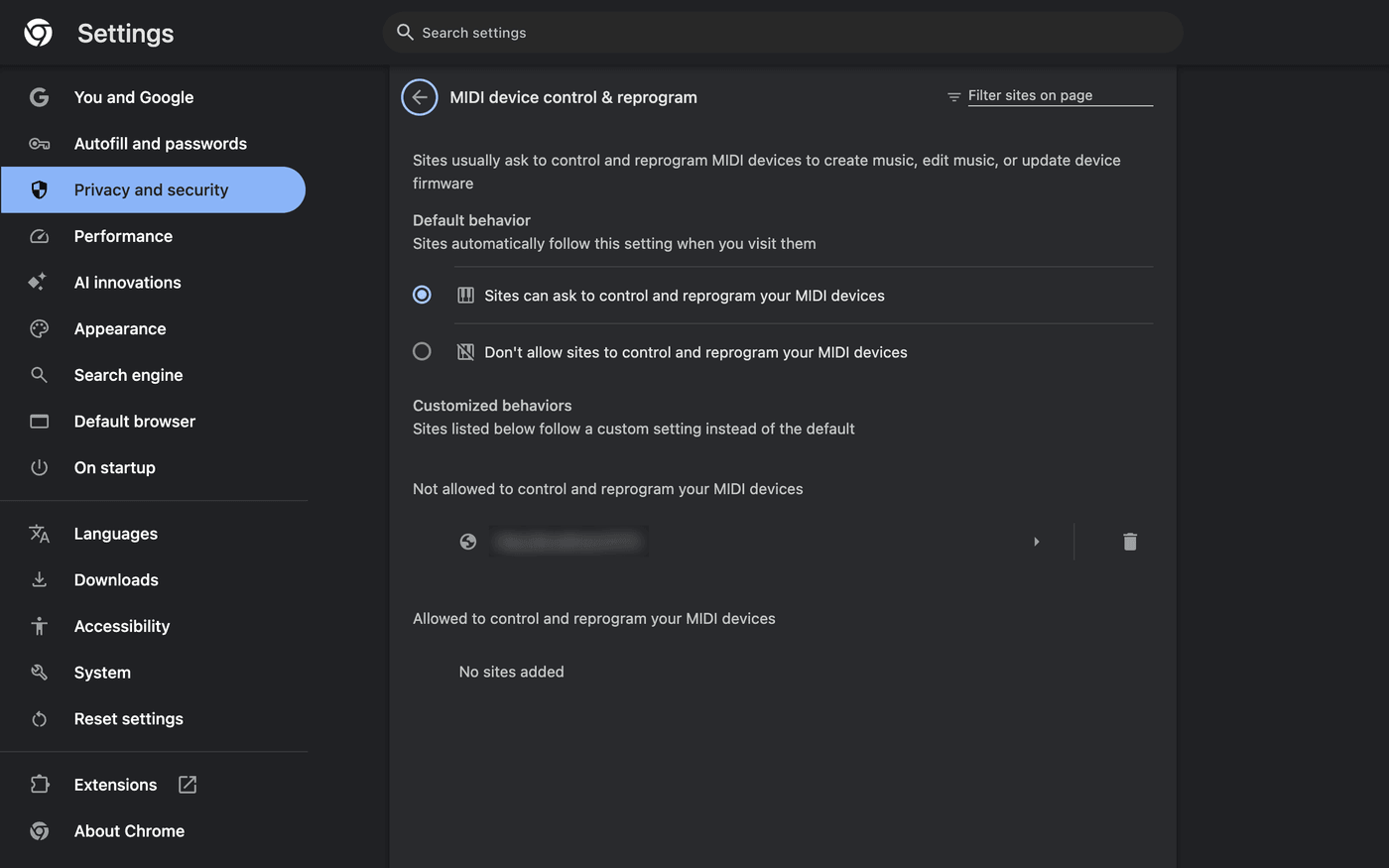The width and height of the screenshot is (1389, 868).
Task: Click the blurred blocked site entry
Action: coord(569,542)
